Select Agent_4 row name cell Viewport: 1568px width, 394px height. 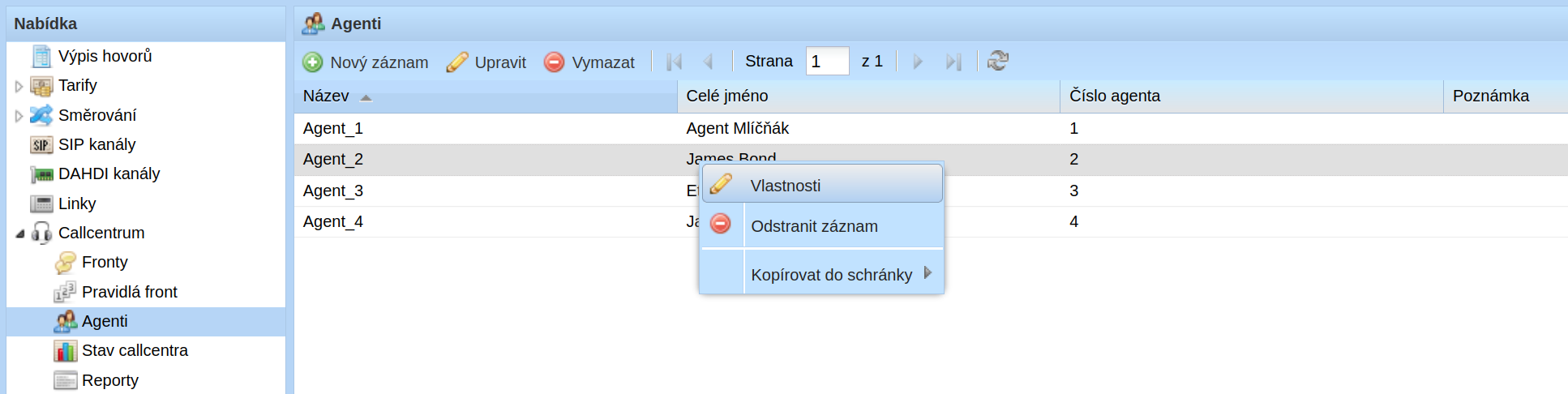(486, 221)
